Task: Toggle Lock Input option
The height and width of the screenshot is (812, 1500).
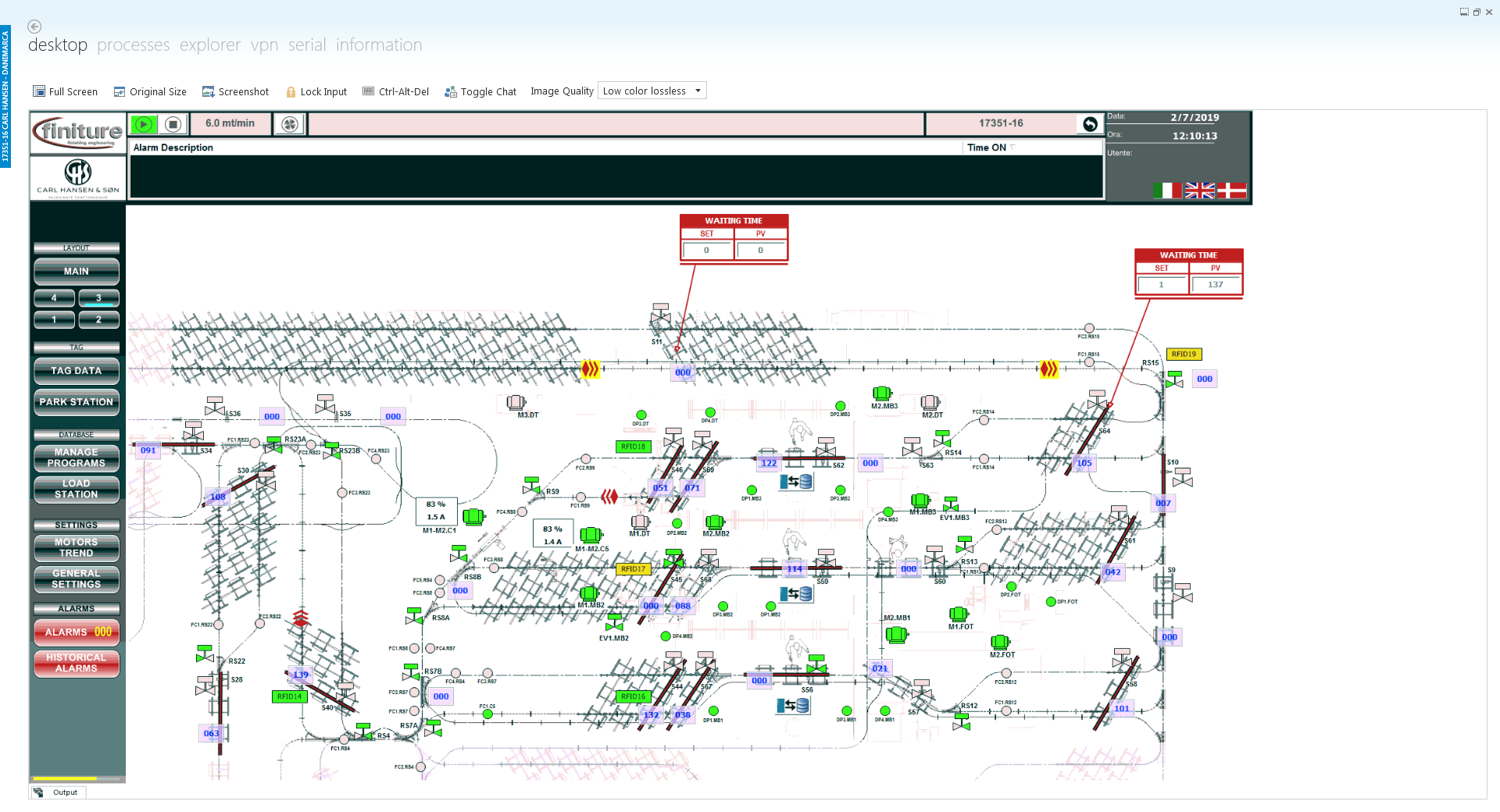Action: 316,91
